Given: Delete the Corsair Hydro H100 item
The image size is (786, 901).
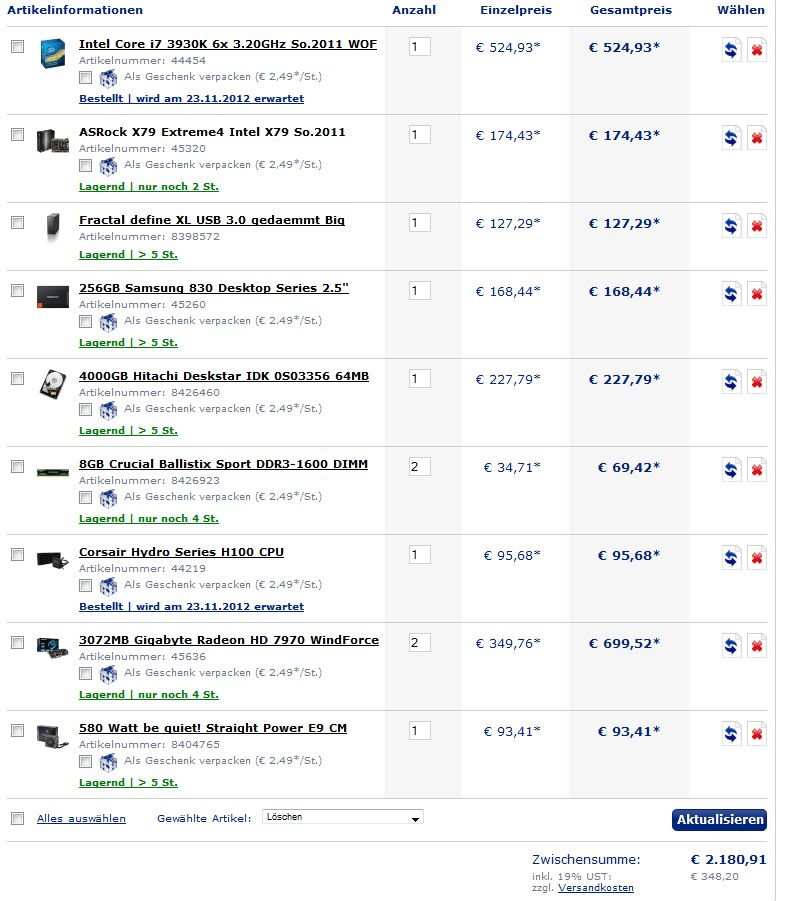Looking at the screenshot, I should point(757,558).
